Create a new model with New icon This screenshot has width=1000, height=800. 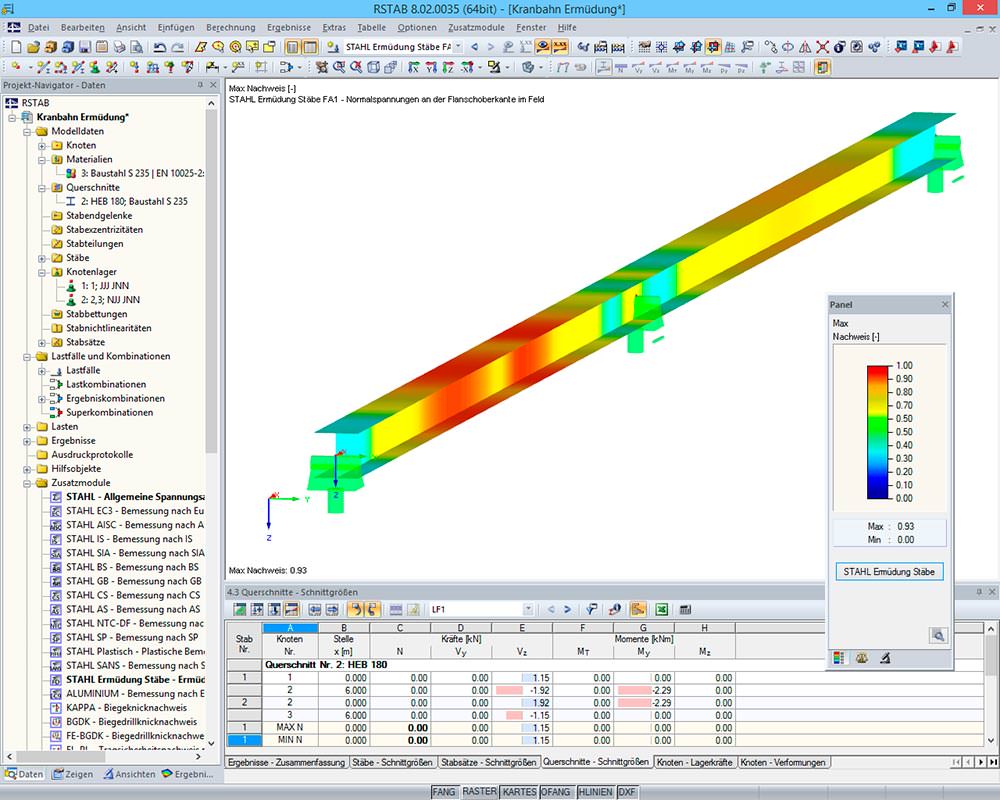(16, 47)
